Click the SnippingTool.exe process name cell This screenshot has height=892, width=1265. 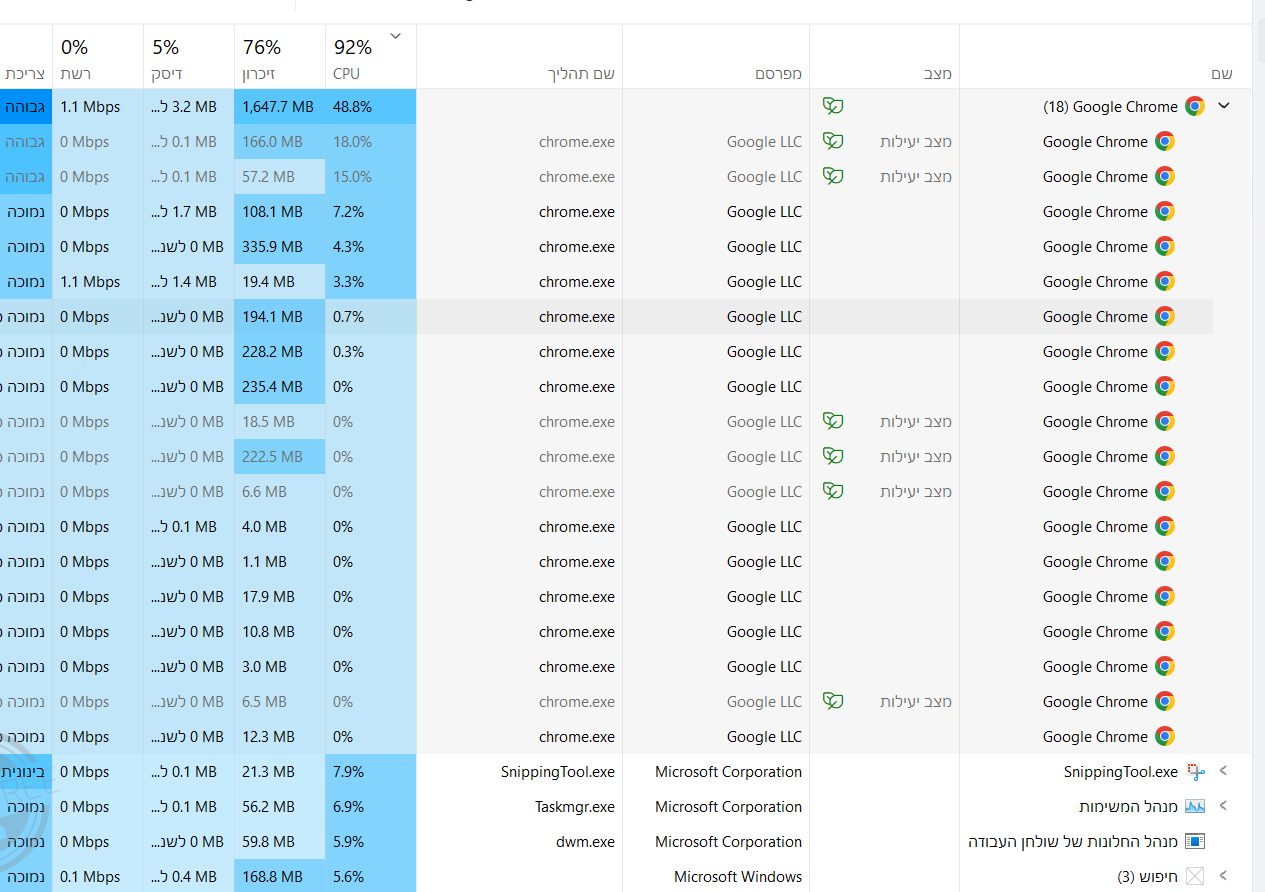coord(519,771)
